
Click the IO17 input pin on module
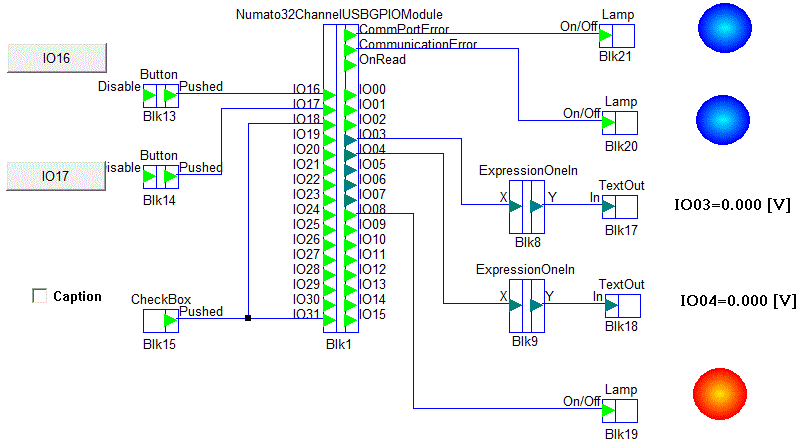click(x=330, y=110)
